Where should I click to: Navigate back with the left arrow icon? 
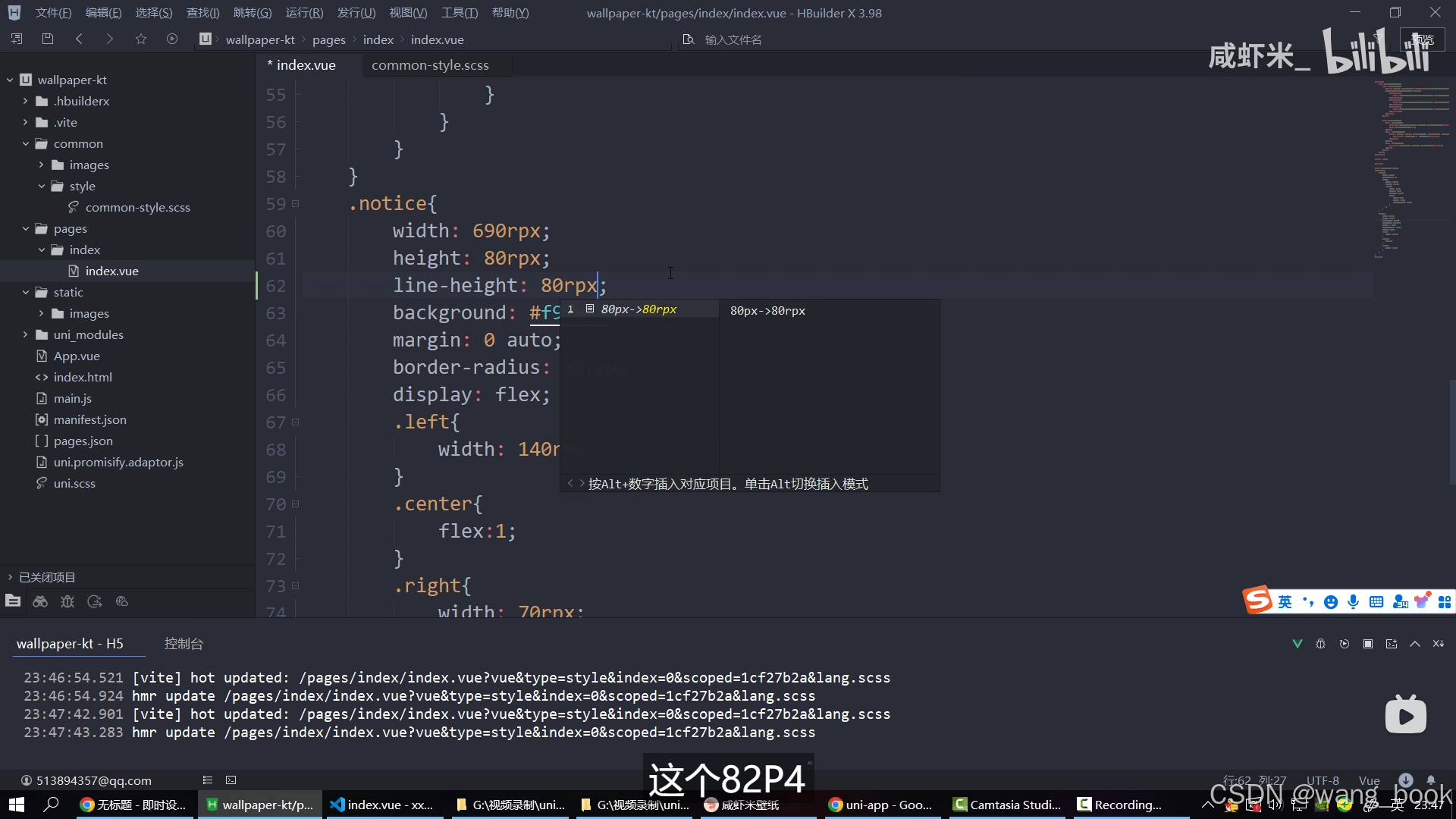pyautogui.click(x=79, y=39)
